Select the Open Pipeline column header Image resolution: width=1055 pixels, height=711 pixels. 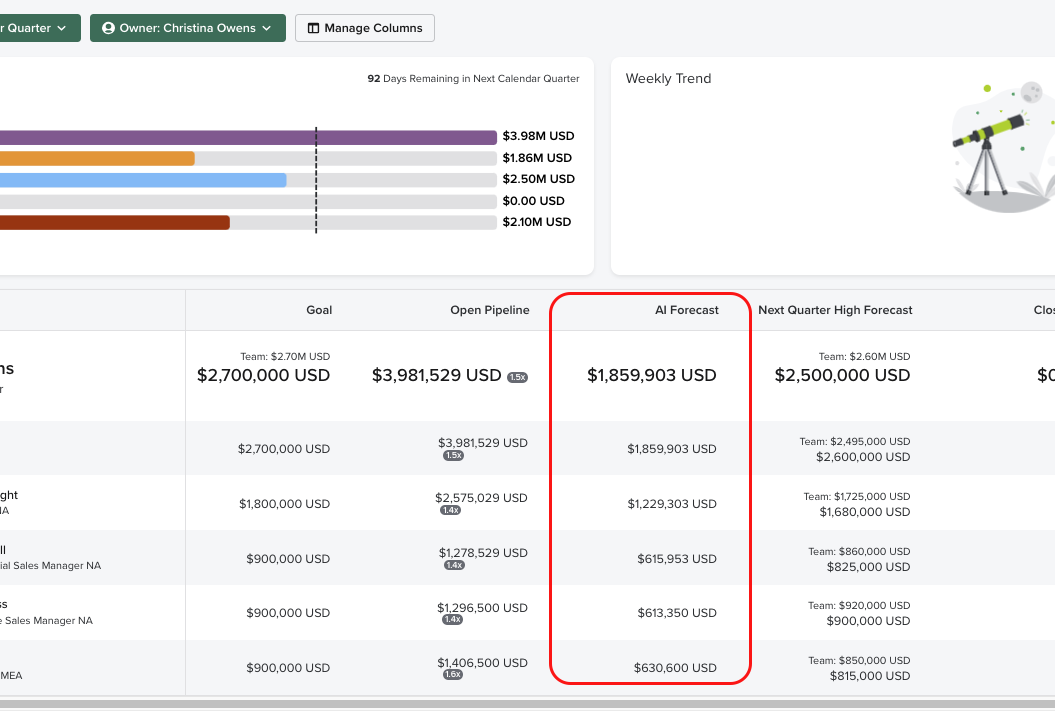pyautogui.click(x=489, y=310)
